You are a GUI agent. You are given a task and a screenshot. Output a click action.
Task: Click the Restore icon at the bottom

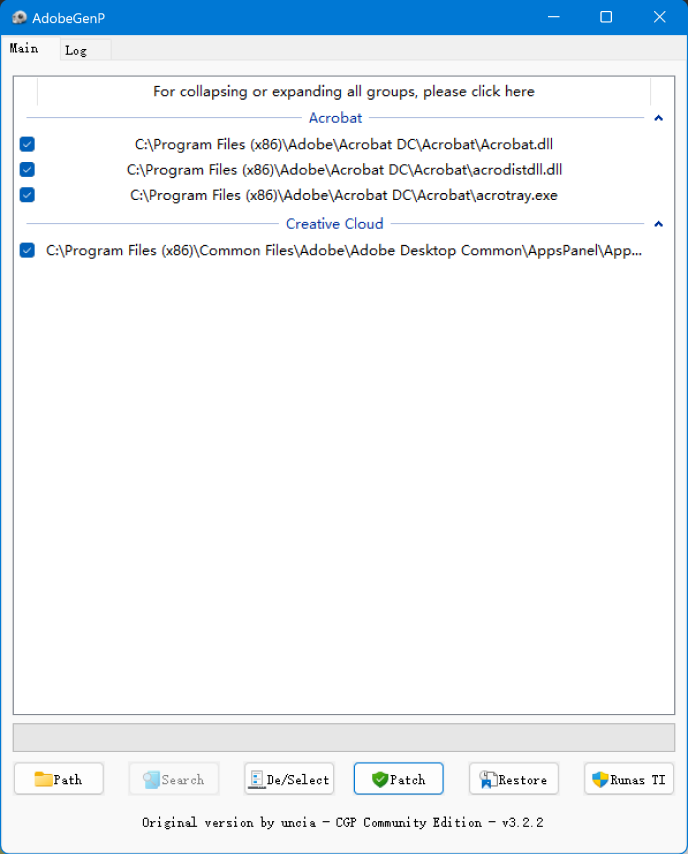[488, 779]
